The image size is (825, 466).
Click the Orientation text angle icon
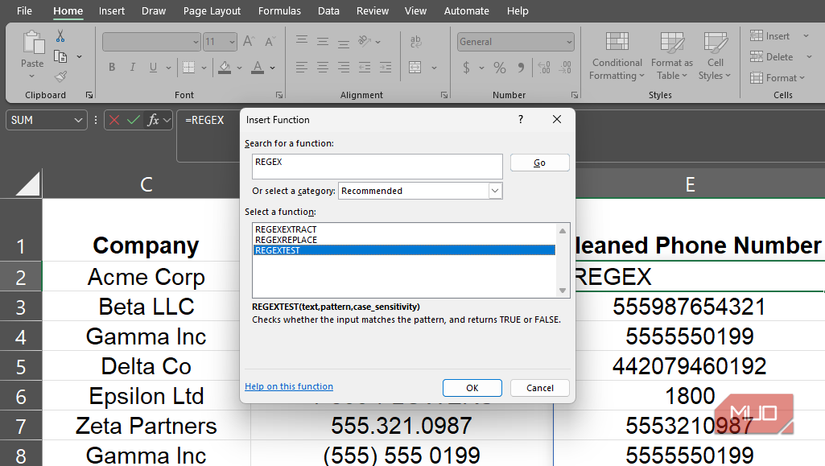pos(365,41)
